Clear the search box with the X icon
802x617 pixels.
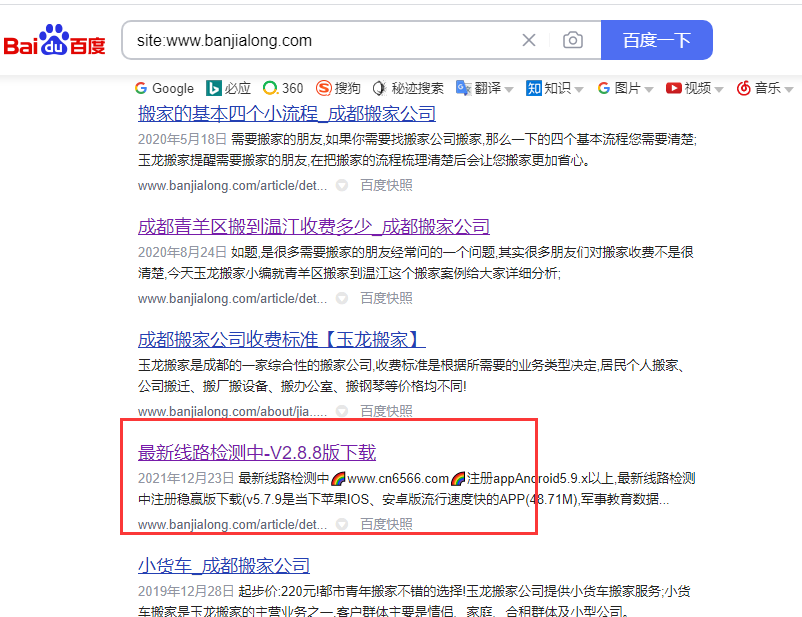coord(529,40)
